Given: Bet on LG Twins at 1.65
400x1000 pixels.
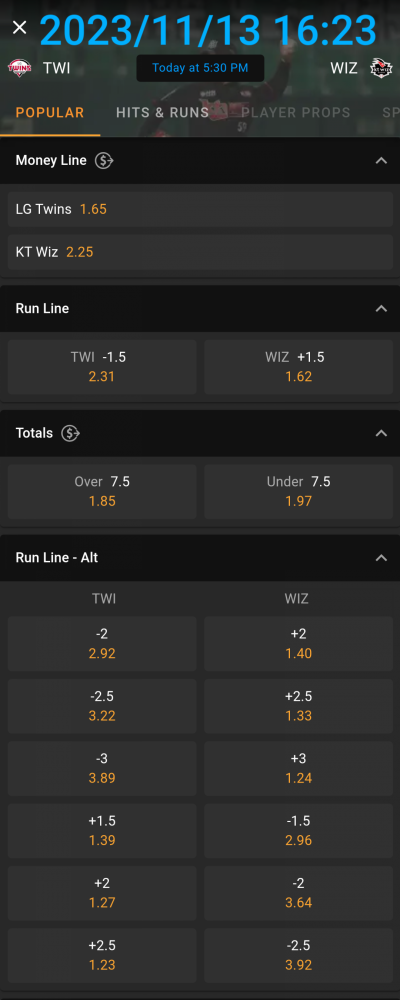Looking at the screenshot, I should pyautogui.click(x=200, y=209).
